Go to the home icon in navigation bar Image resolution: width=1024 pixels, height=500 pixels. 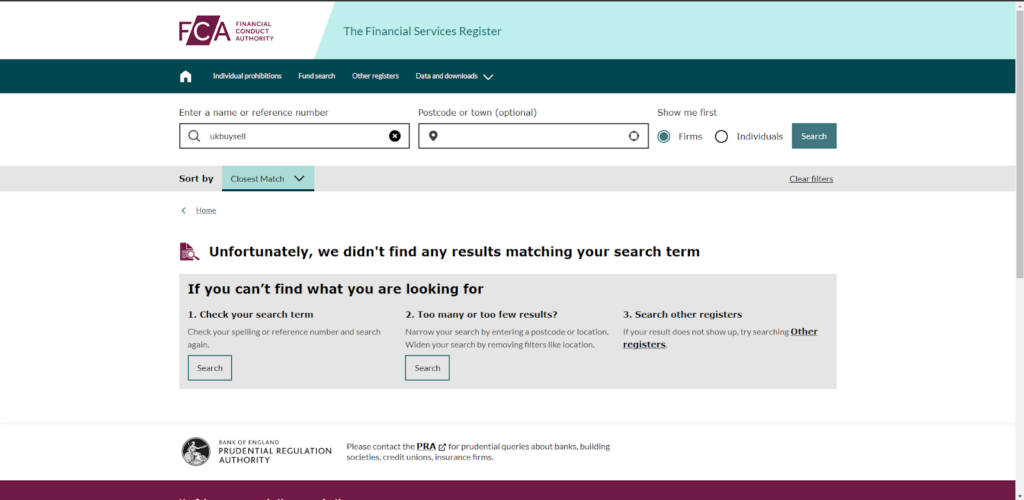coord(185,76)
